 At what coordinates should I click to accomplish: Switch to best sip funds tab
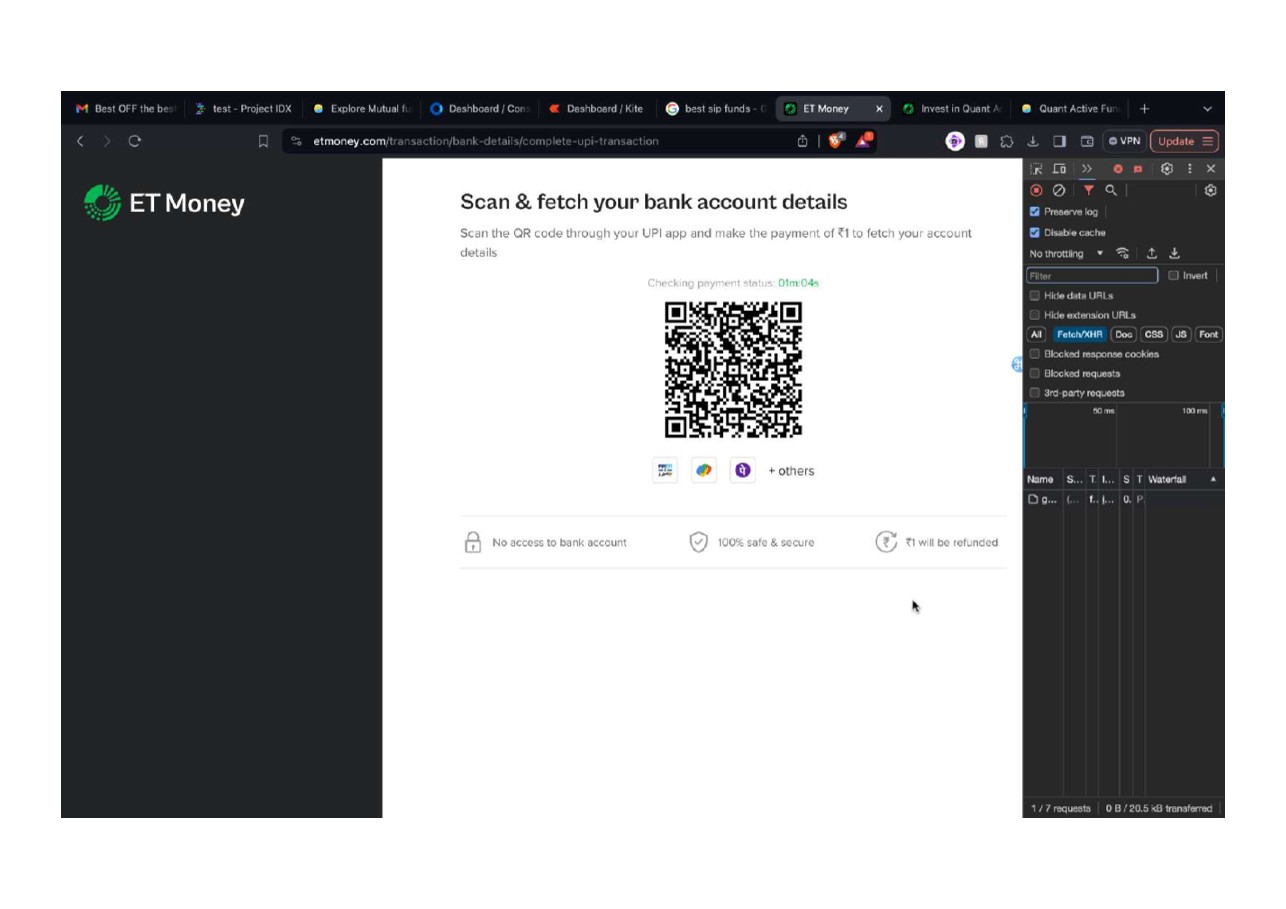click(715, 109)
